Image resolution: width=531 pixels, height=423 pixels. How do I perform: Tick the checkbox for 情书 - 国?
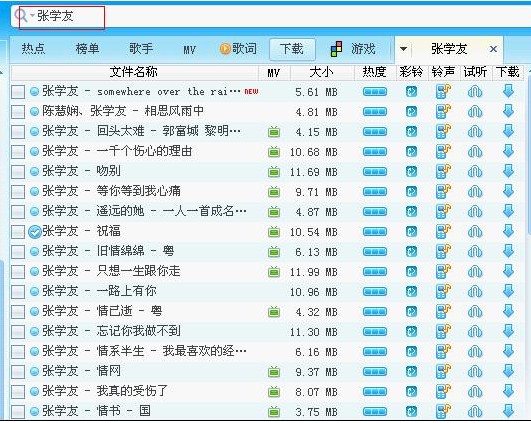pyautogui.click(x=18, y=411)
